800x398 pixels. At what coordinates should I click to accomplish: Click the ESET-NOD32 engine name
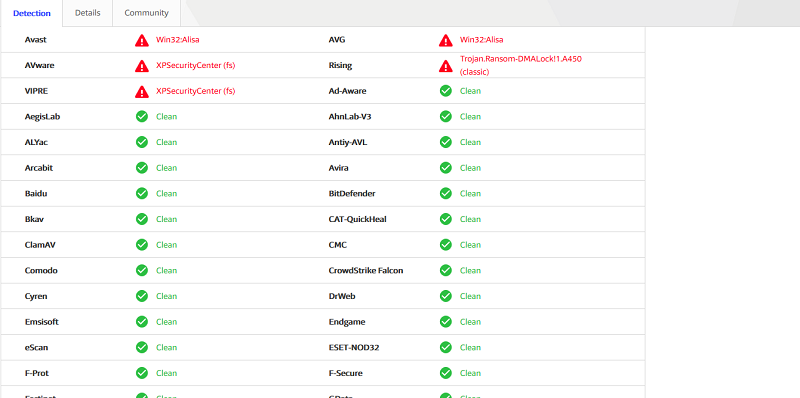[x=354, y=347]
